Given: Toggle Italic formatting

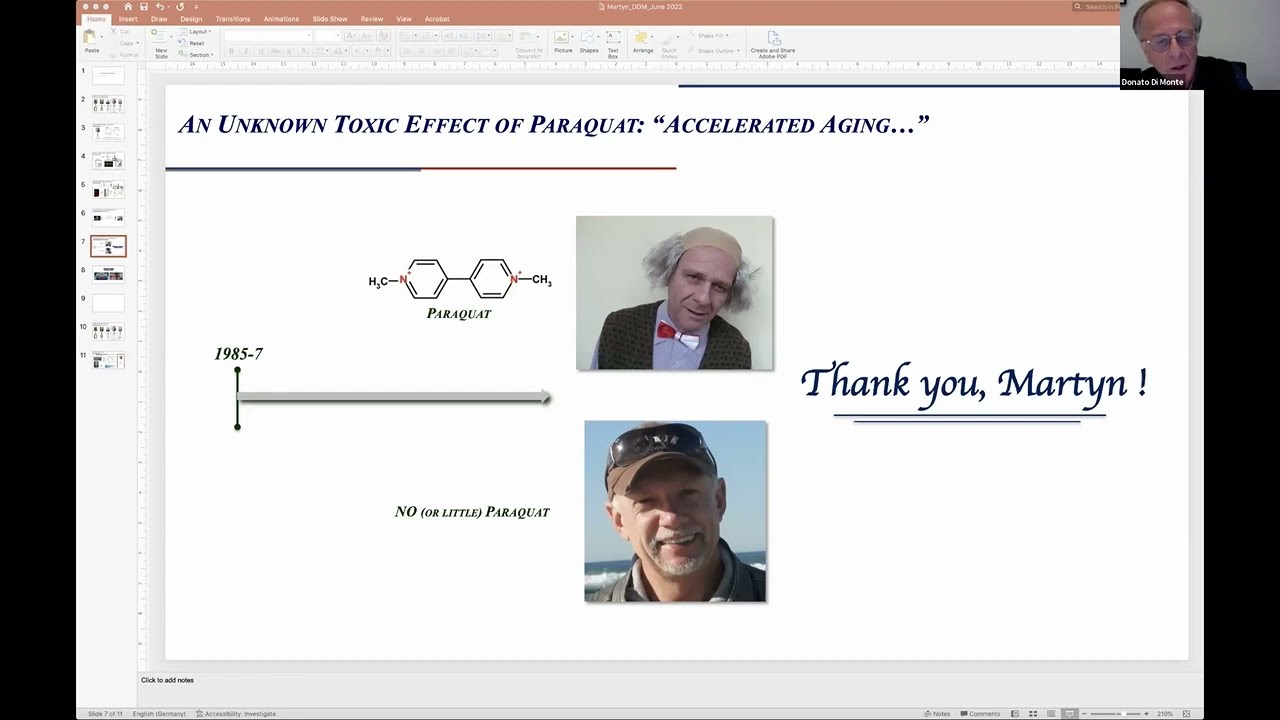Looking at the screenshot, I should [x=246, y=51].
